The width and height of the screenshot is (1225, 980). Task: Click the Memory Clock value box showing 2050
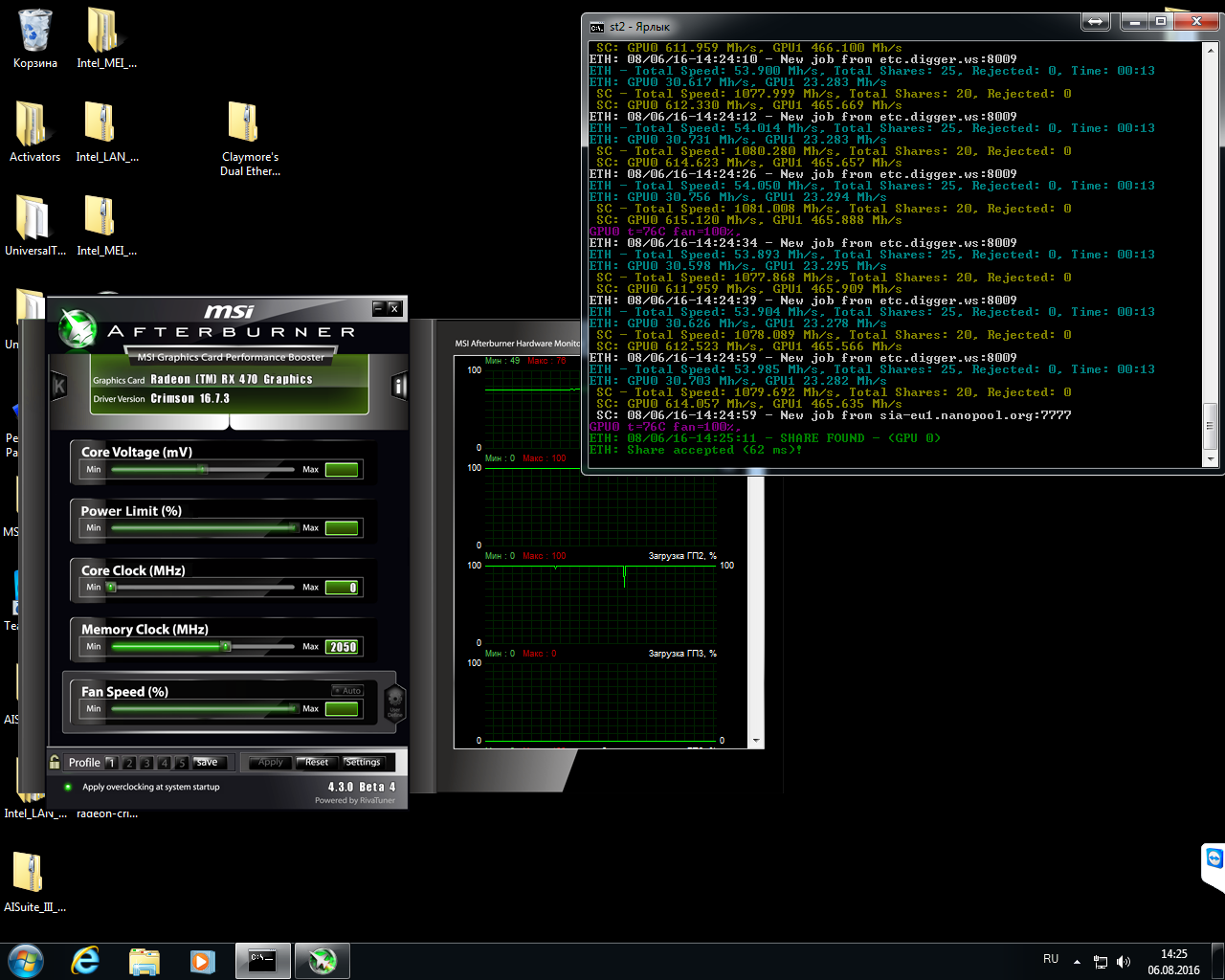[x=342, y=647]
